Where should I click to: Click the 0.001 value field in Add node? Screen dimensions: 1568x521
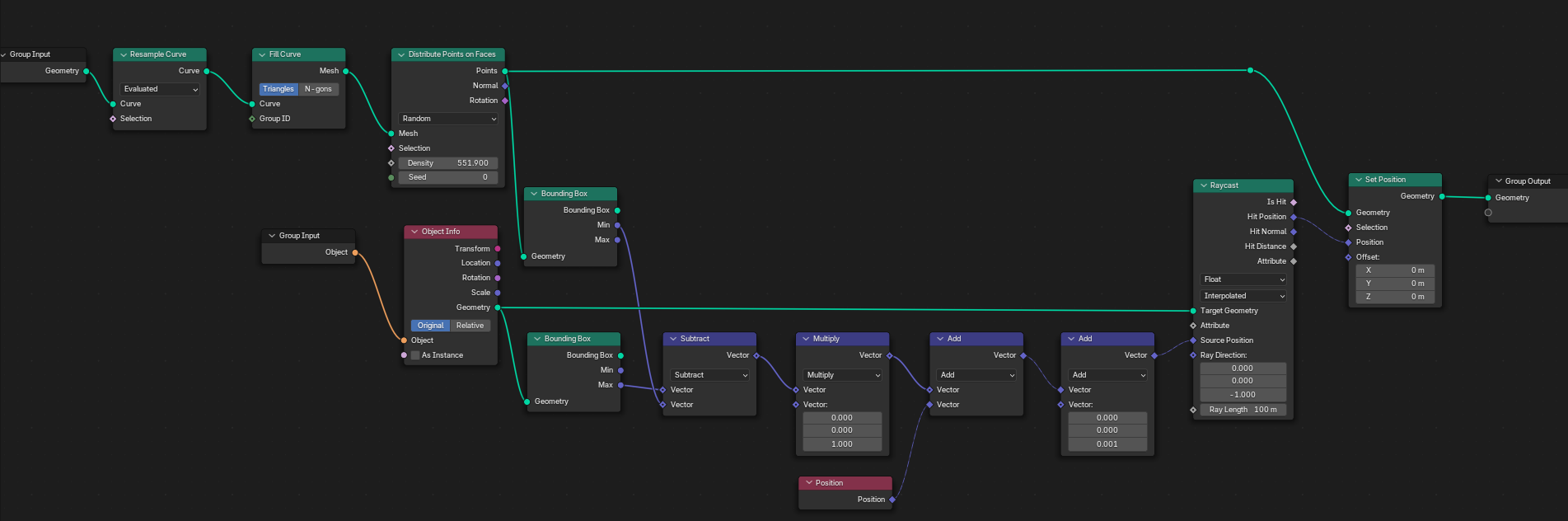[x=1107, y=444]
